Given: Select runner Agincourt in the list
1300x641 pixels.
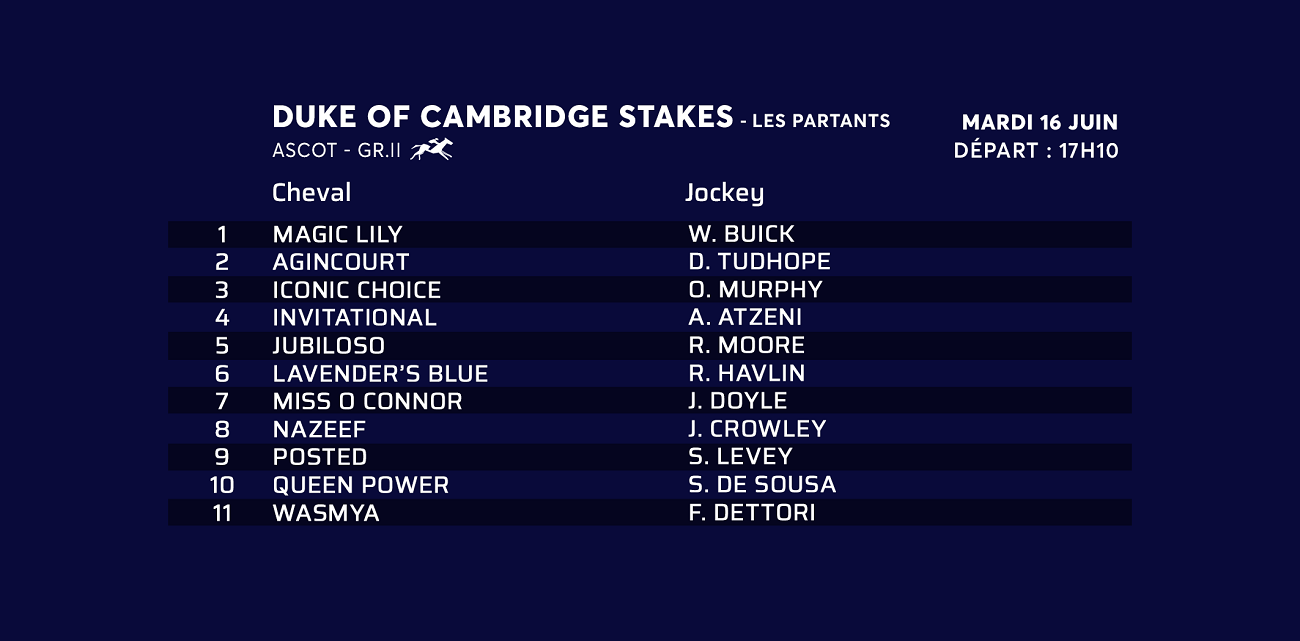Looking at the screenshot, I should pyautogui.click(x=340, y=262).
